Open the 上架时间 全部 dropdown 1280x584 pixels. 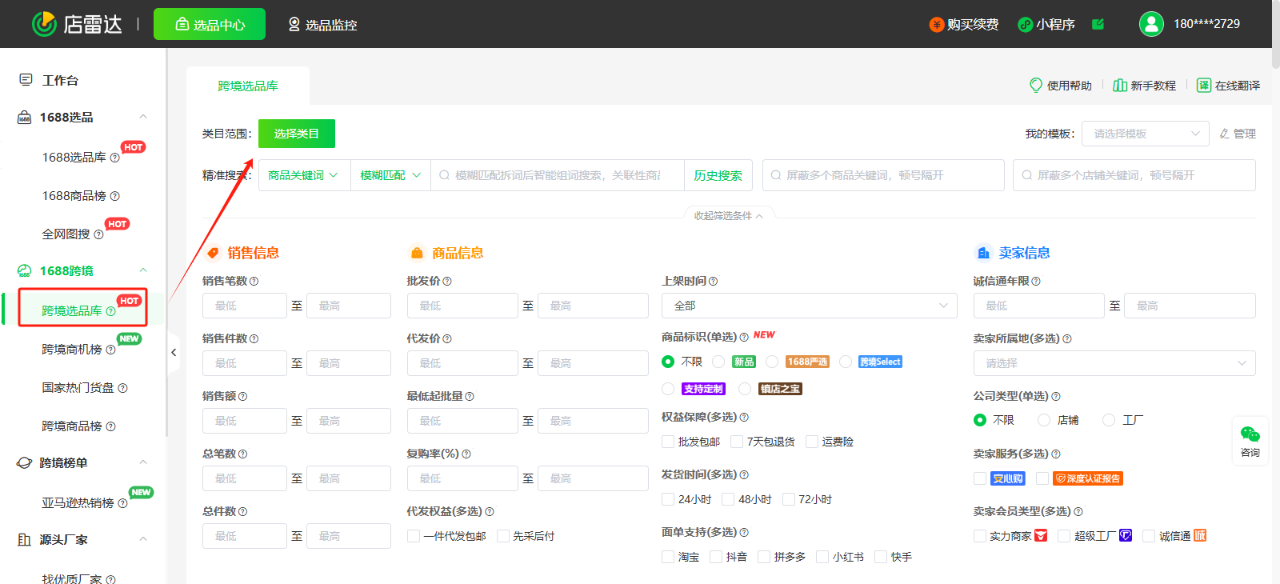coord(809,305)
